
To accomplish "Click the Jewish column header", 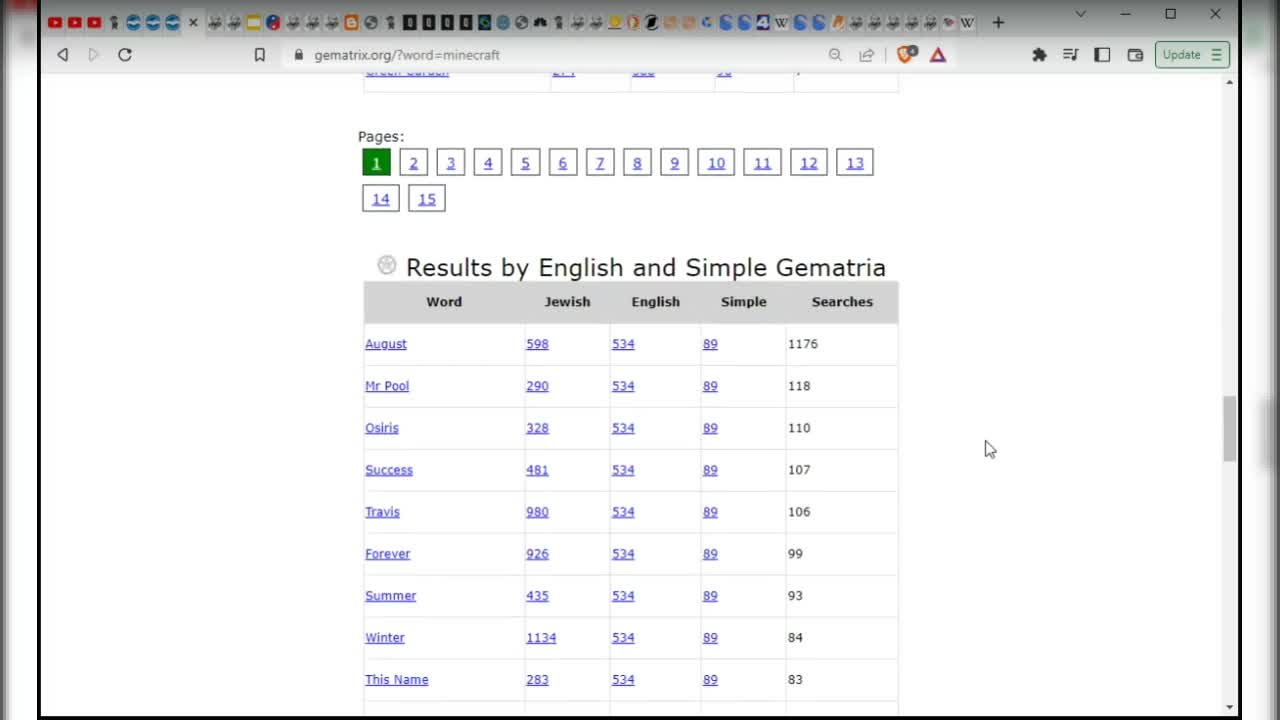I will click(x=567, y=302).
